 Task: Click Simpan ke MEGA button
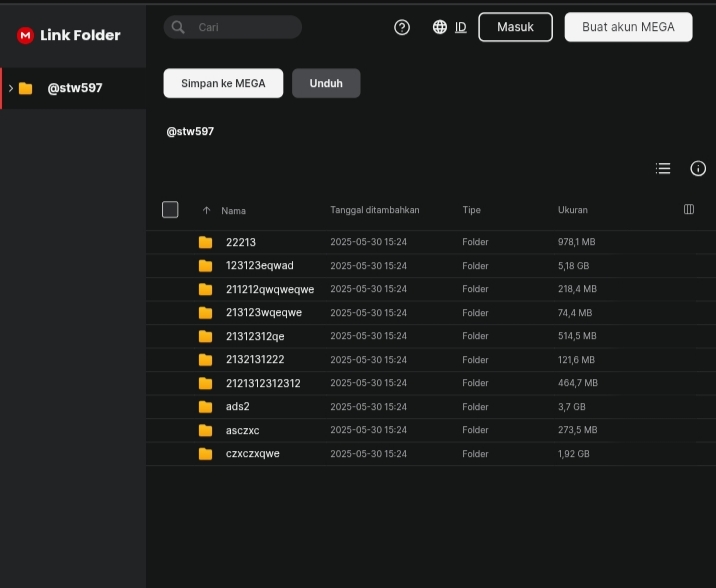[x=223, y=83]
